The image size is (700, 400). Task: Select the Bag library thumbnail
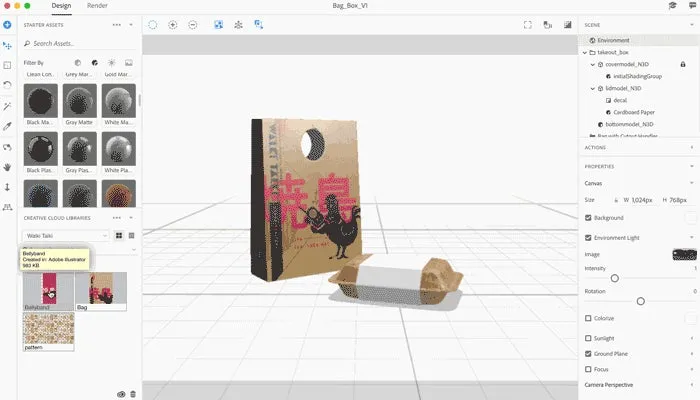coord(101,292)
